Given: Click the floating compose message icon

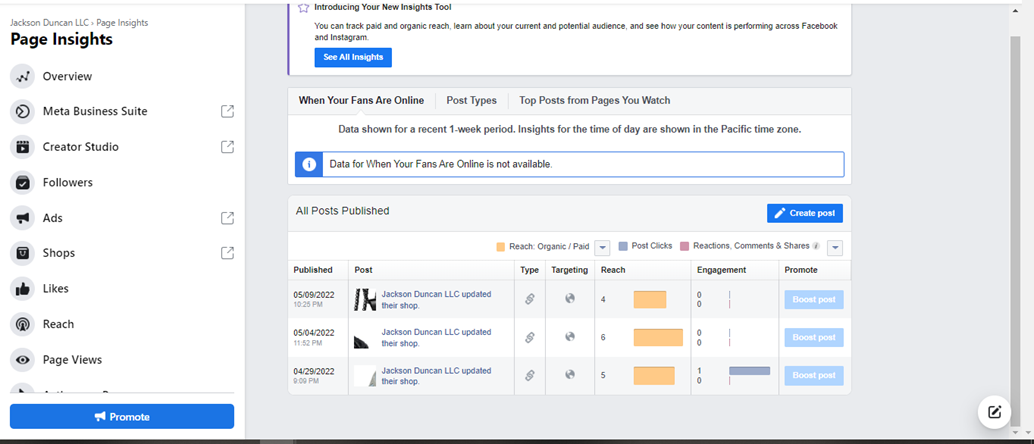Looking at the screenshot, I should [x=994, y=411].
